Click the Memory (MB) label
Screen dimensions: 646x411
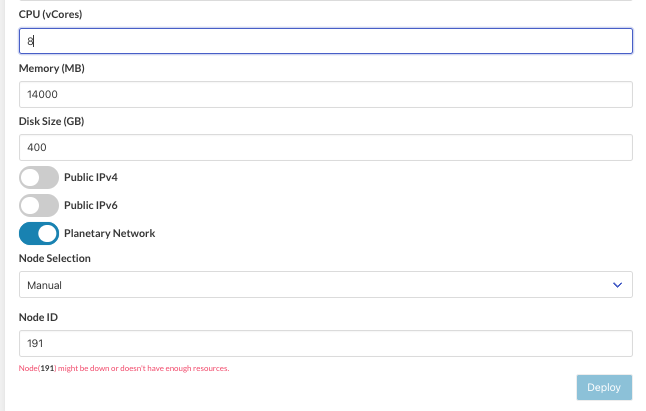51,68
